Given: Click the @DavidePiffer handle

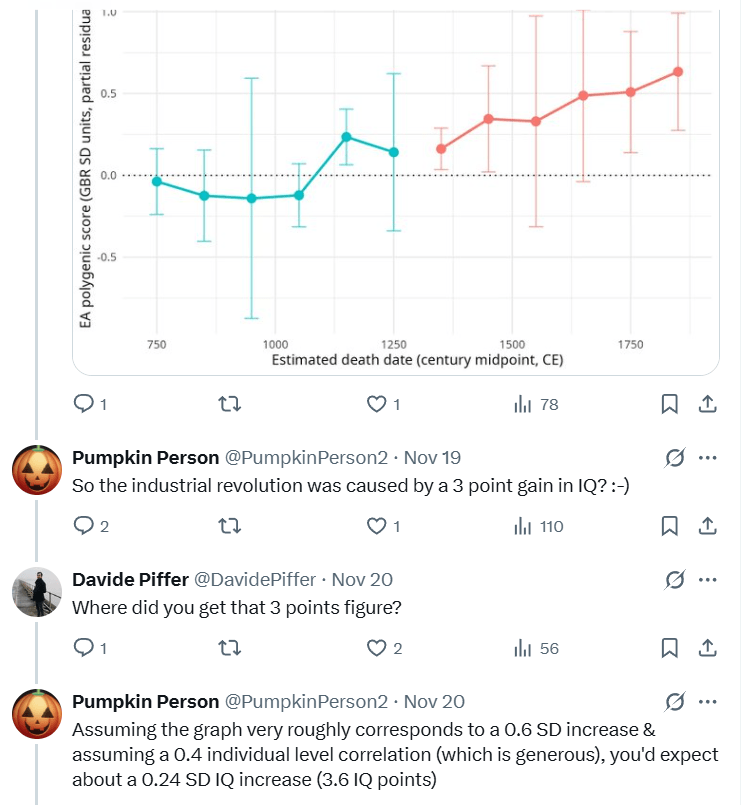Looking at the screenshot, I should (x=254, y=580).
